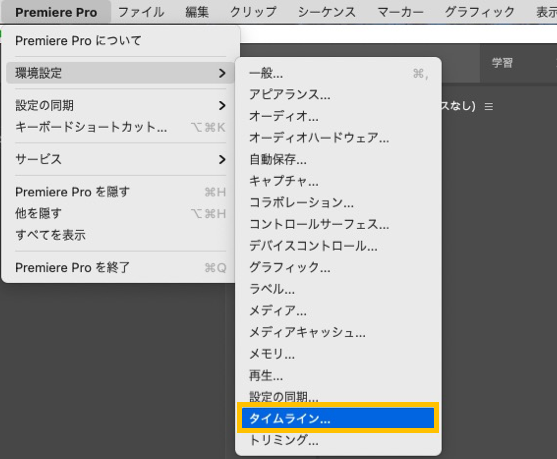Select Premiere Pro について
557x459 pixels.
pos(120,41)
